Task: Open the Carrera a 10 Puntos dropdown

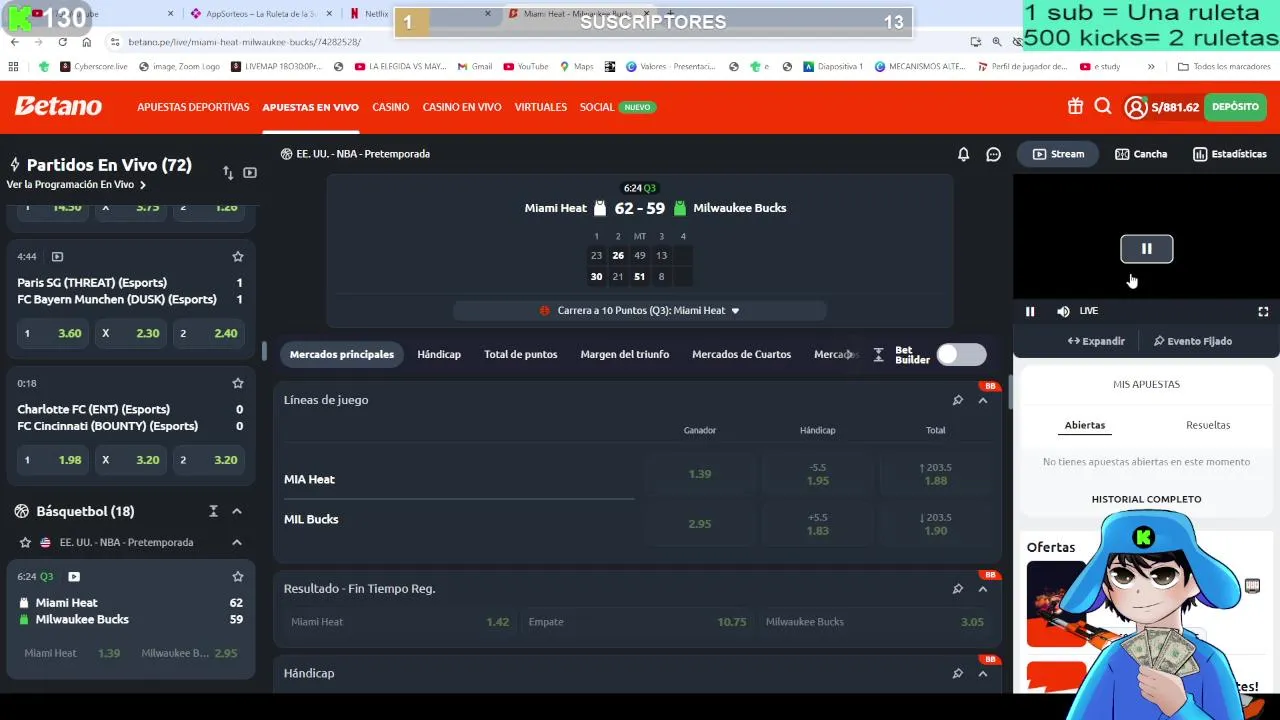Action: [640, 311]
